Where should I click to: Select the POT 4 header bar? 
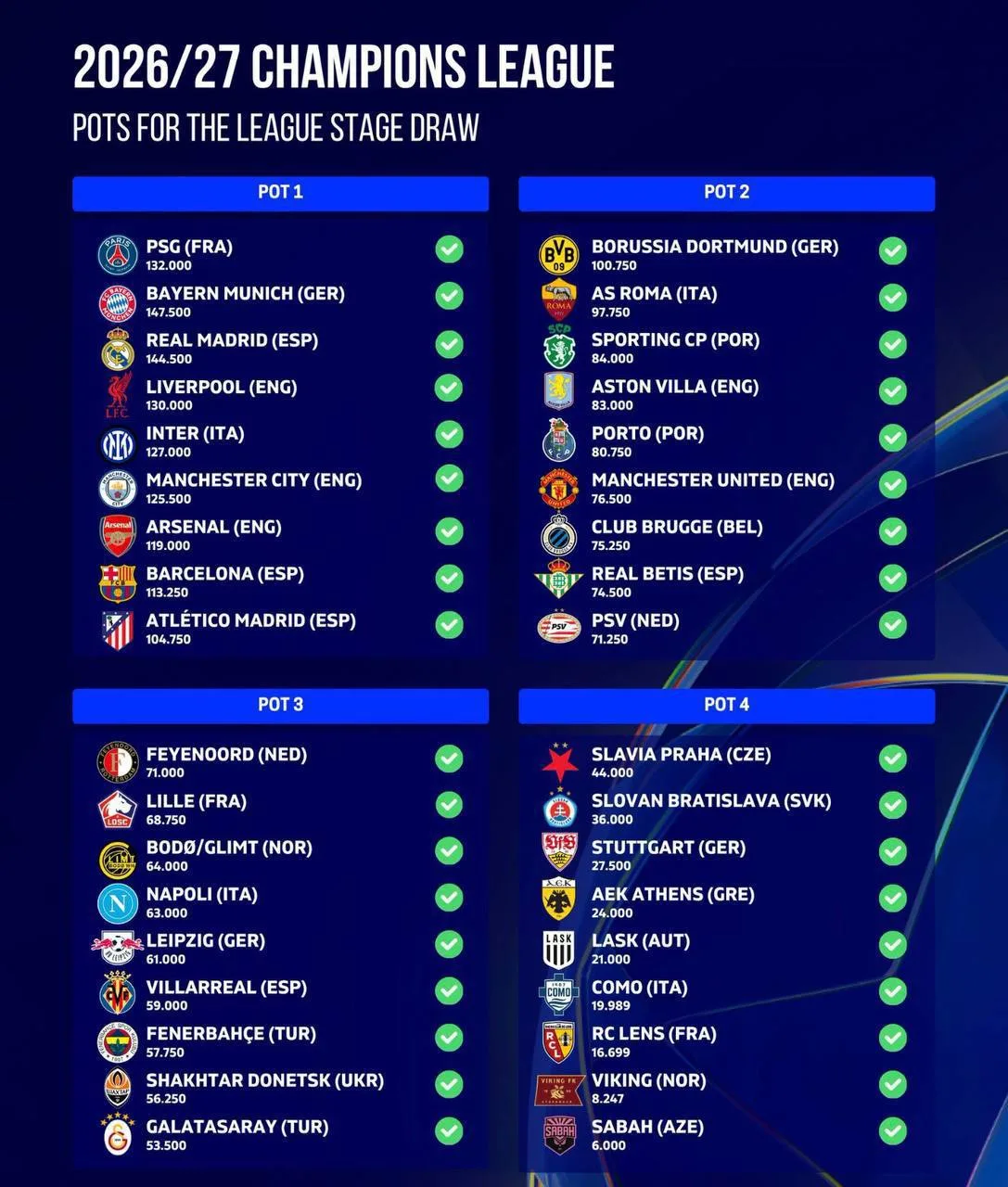pos(726,706)
